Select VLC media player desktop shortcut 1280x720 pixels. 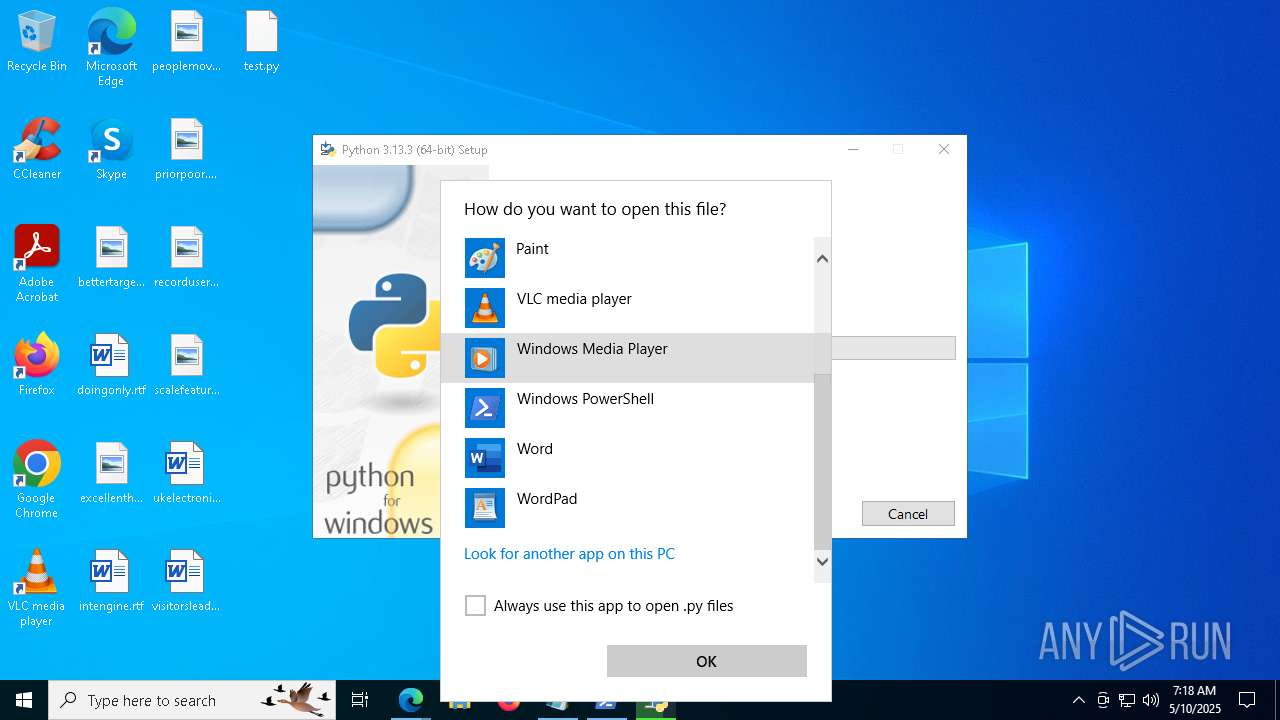tap(37, 588)
